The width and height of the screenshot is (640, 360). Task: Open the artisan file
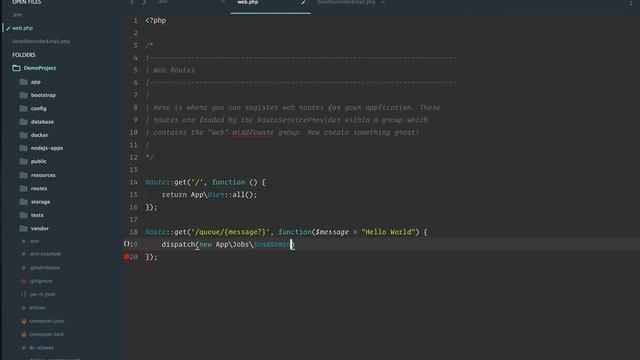point(38,308)
